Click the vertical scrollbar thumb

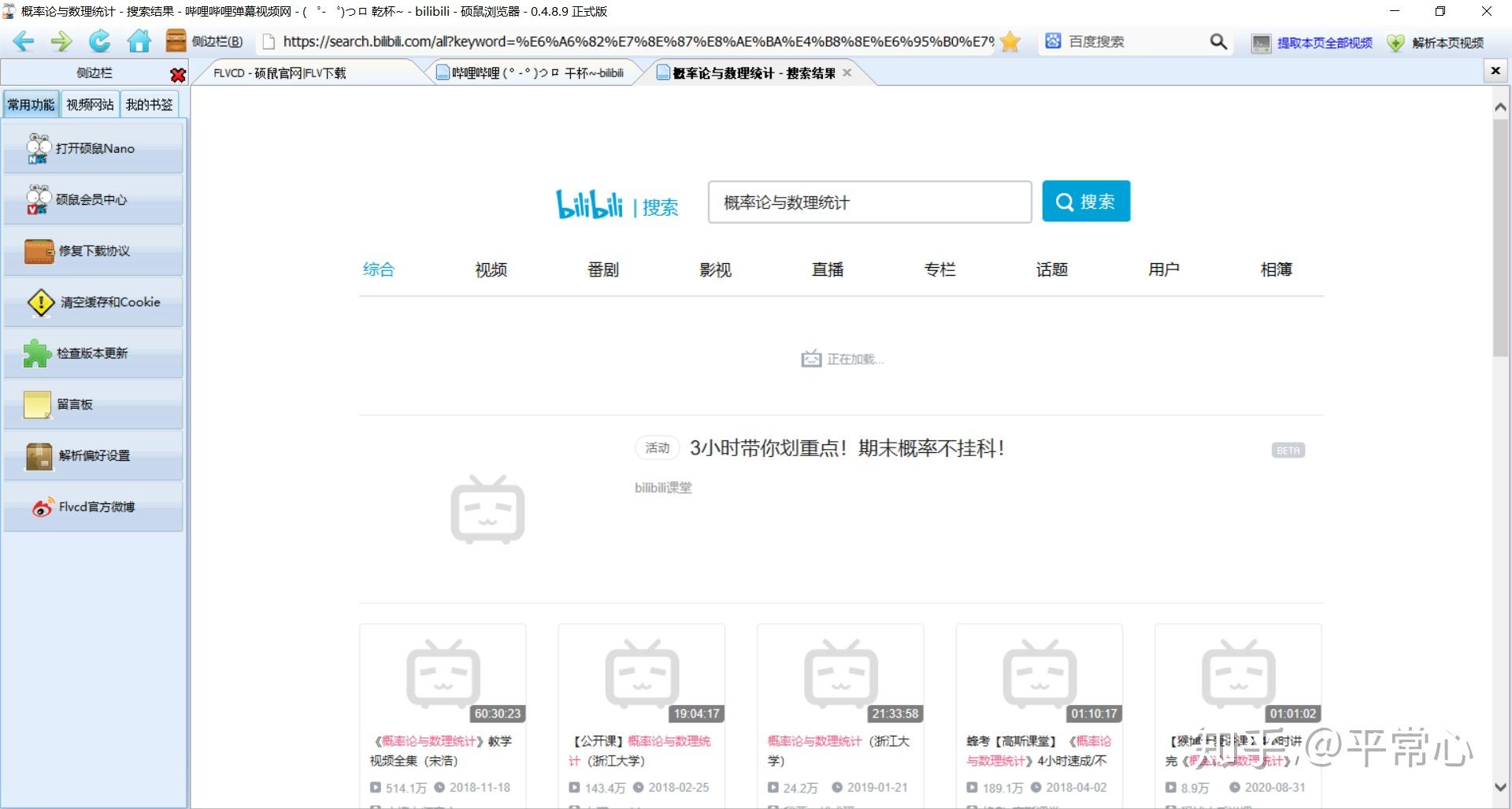pyautogui.click(x=1501, y=239)
